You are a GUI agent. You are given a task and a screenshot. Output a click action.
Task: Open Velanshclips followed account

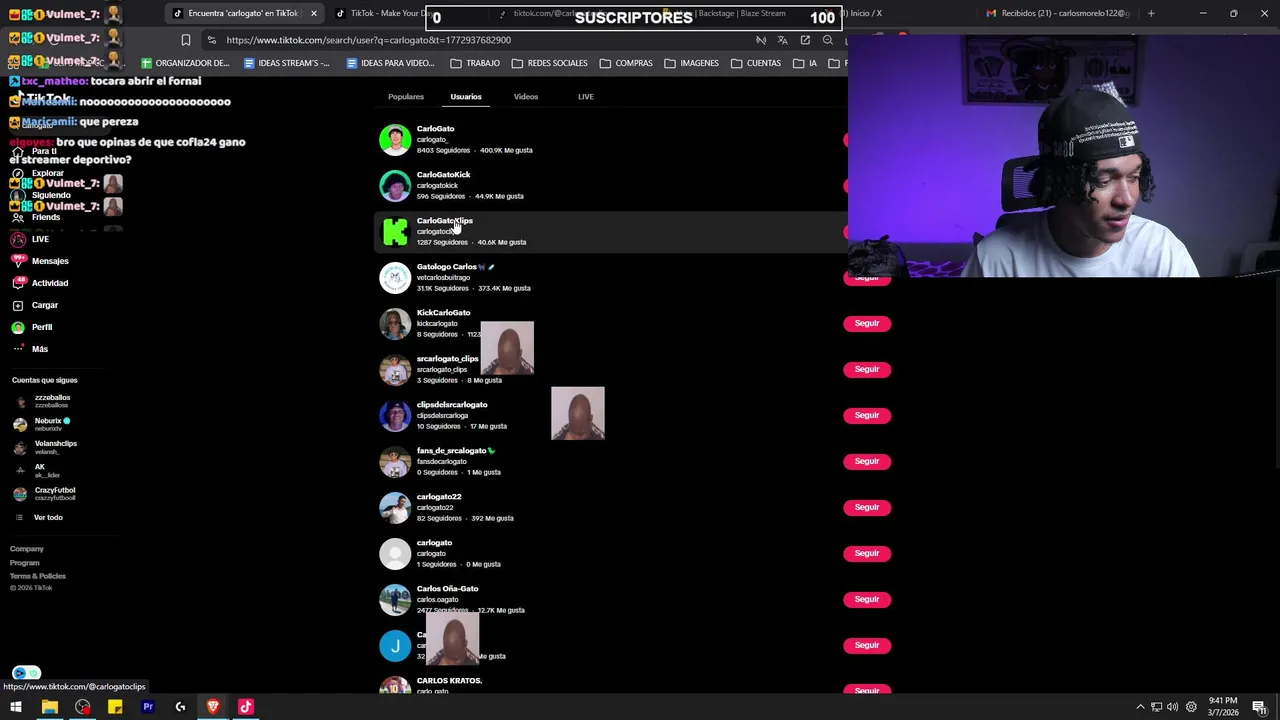45,447
